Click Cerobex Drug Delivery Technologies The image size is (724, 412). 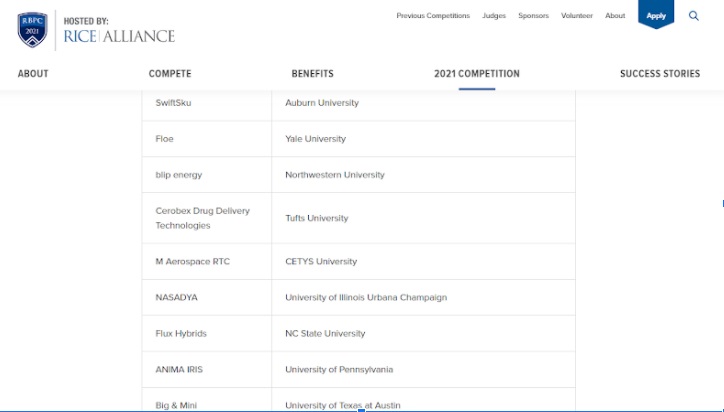point(202,218)
